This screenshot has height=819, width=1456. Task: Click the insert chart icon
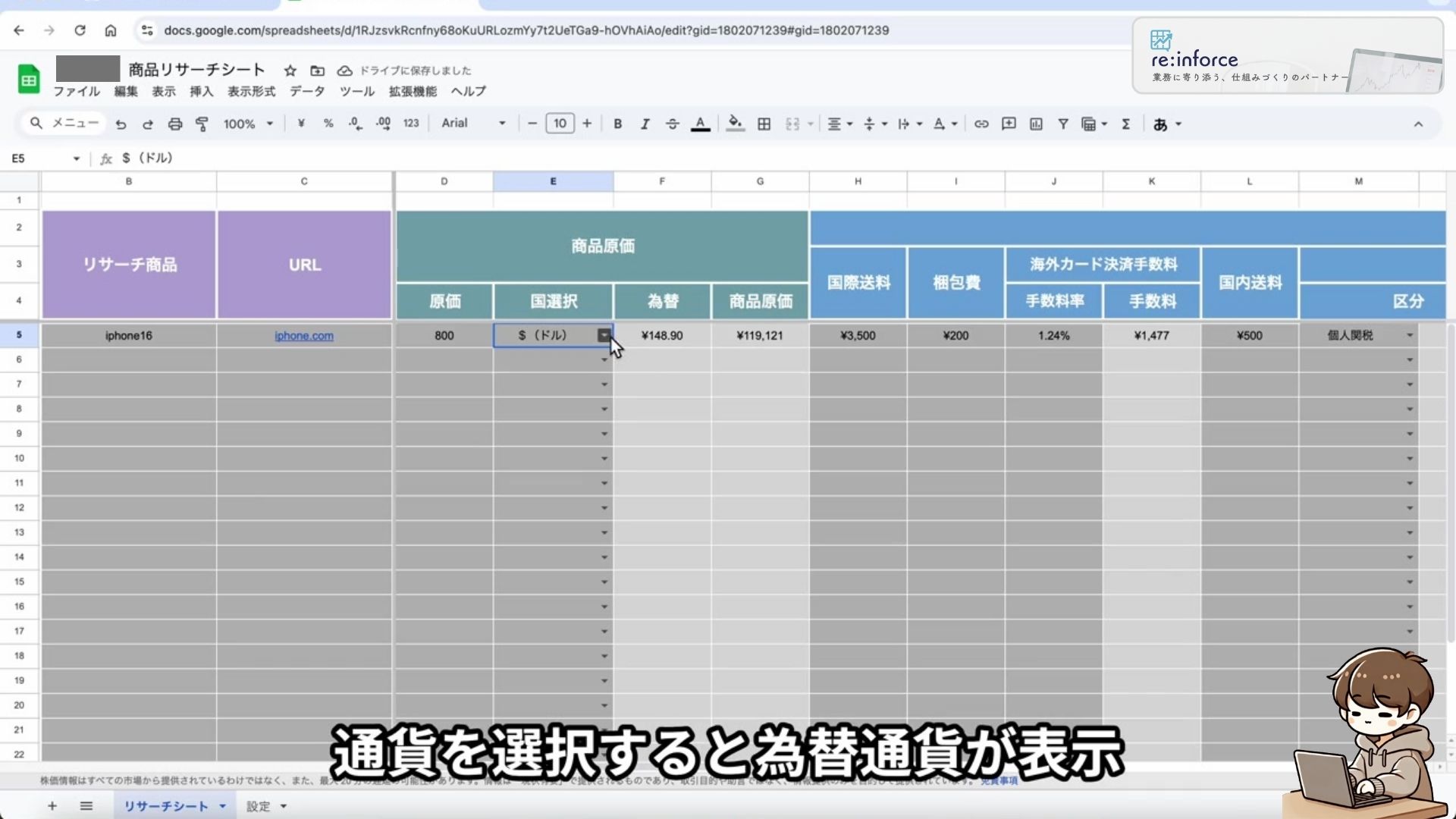[1036, 124]
